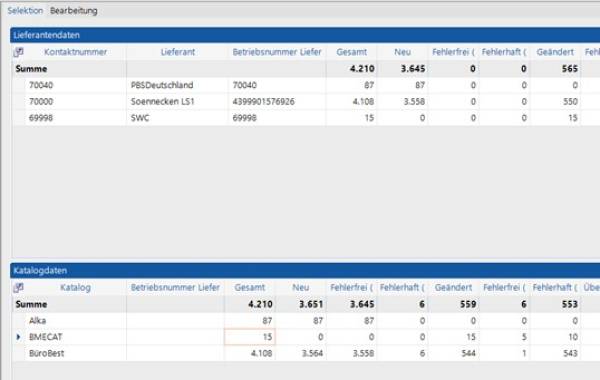The width and height of the screenshot is (600, 380).
Task: Click the Gesamt header in Lieferantendaten
Action: [352, 52]
